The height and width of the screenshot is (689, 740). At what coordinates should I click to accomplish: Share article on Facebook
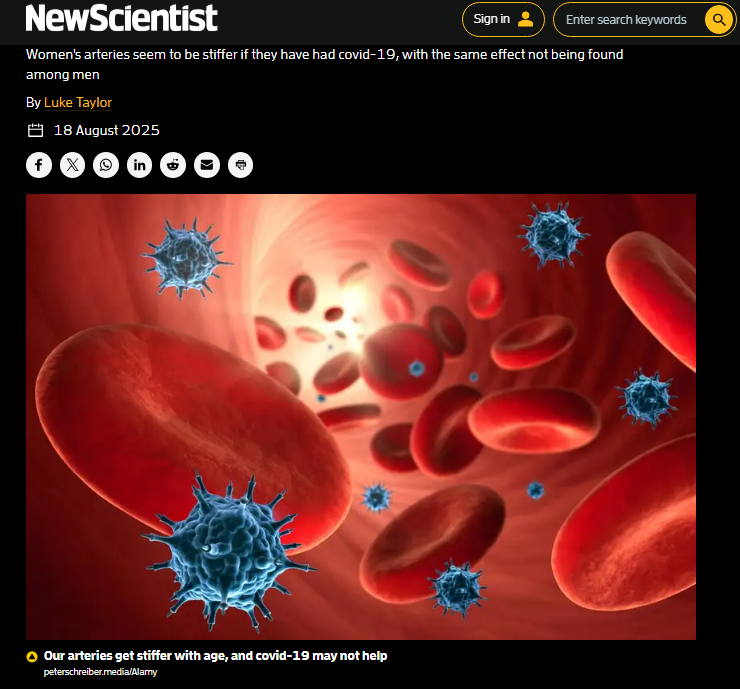tap(39, 165)
